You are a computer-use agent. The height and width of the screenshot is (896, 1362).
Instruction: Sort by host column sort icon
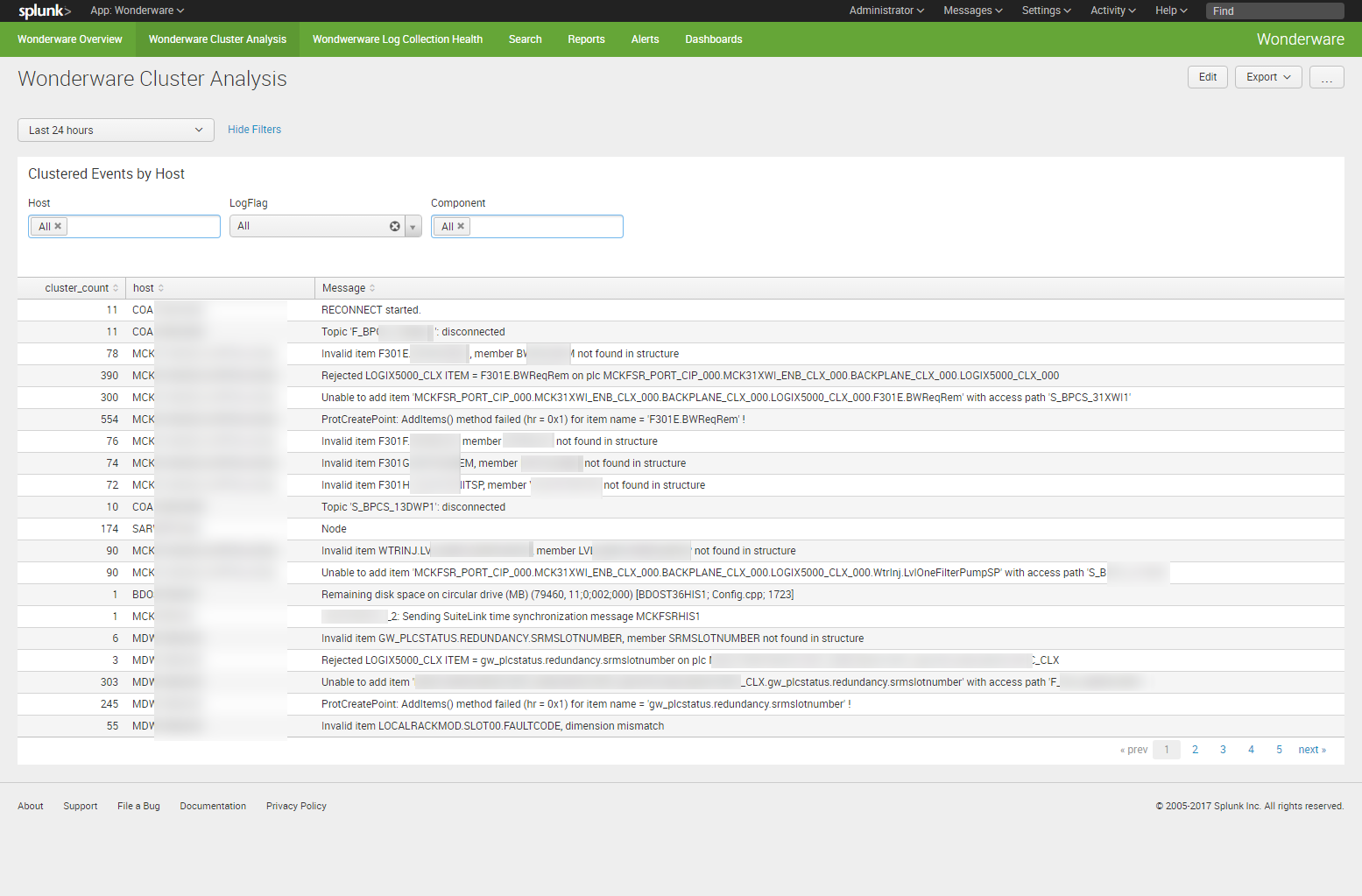(x=161, y=288)
